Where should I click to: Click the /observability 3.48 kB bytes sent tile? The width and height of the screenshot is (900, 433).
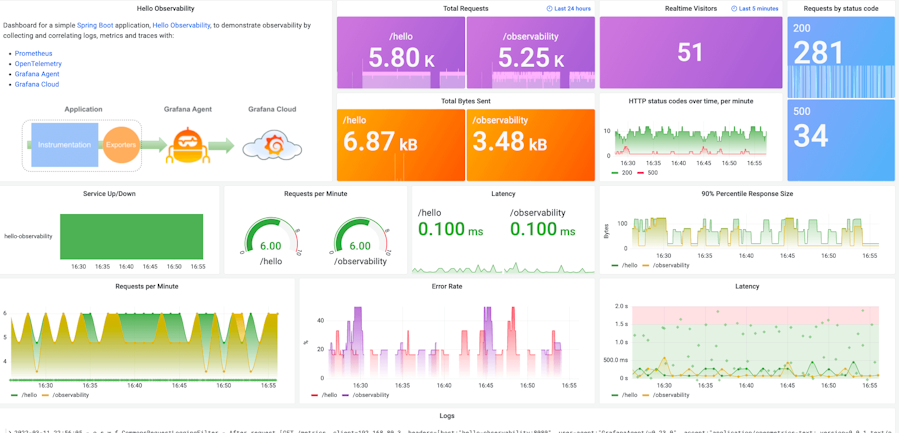tap(530, 145)
